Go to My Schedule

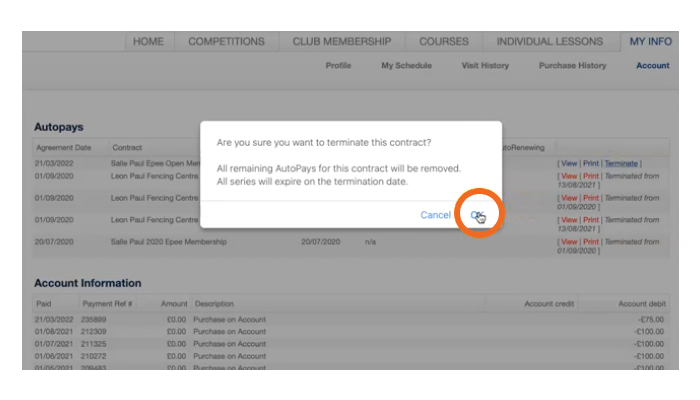(406, 66)
